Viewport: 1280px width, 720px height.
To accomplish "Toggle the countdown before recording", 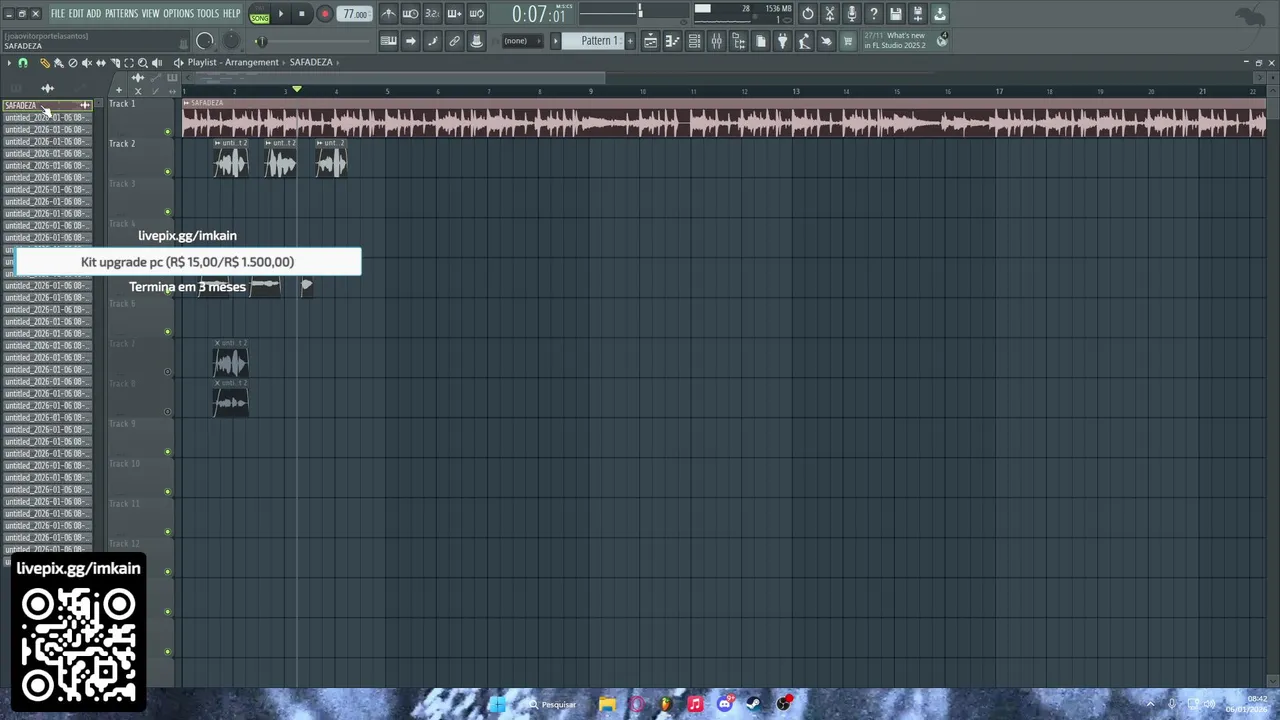I will coord(432,14).
